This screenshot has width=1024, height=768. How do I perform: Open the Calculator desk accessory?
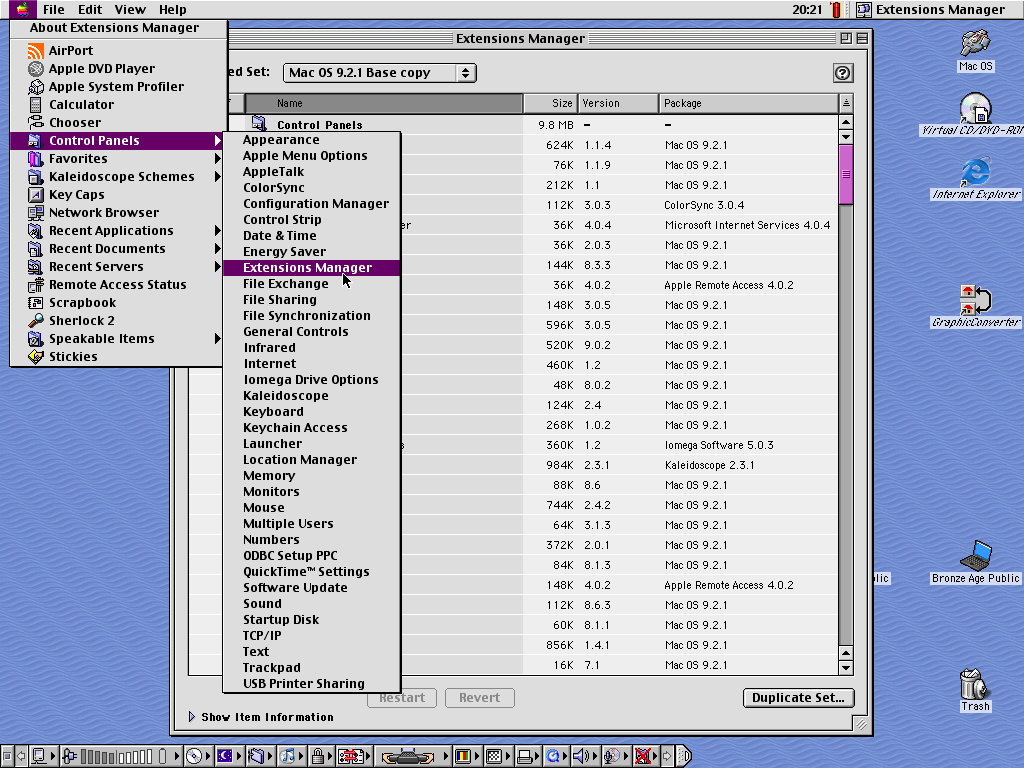[x=81, y=105]
